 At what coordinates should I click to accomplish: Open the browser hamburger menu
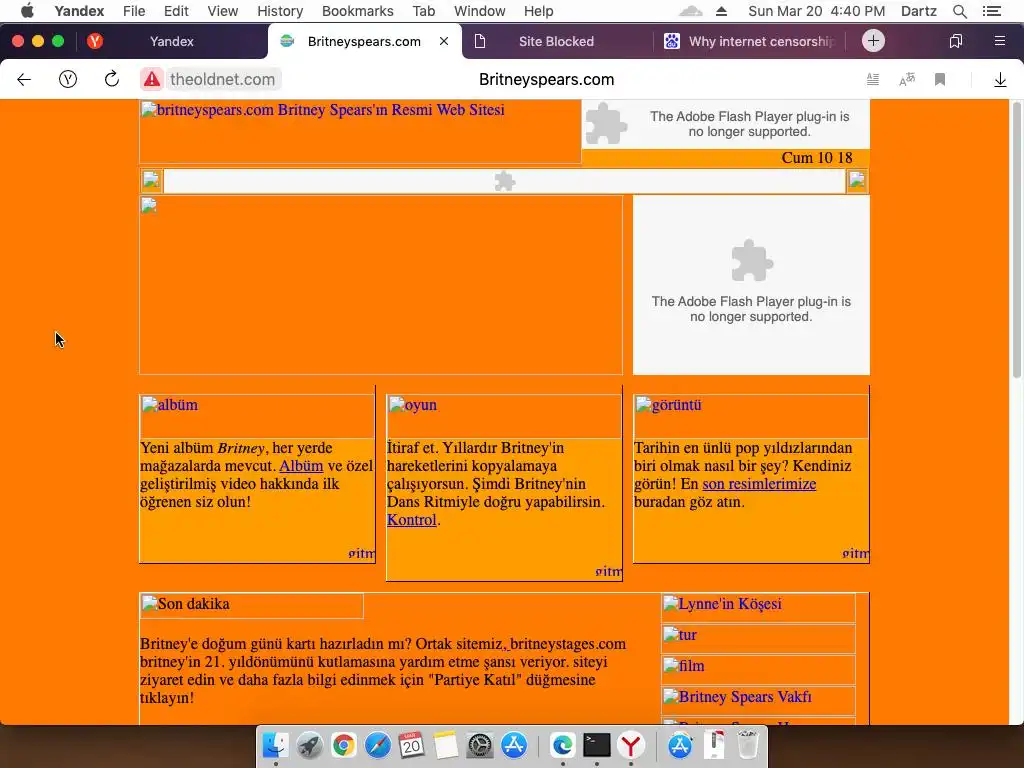click(x=999, y=41)
